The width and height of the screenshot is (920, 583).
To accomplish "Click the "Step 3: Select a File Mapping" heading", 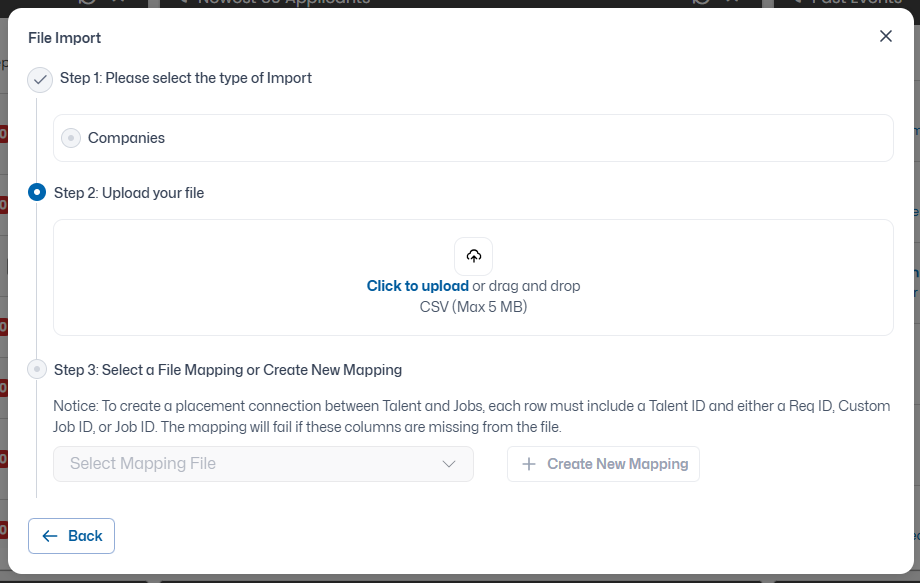I will click(x=228, y=370).
